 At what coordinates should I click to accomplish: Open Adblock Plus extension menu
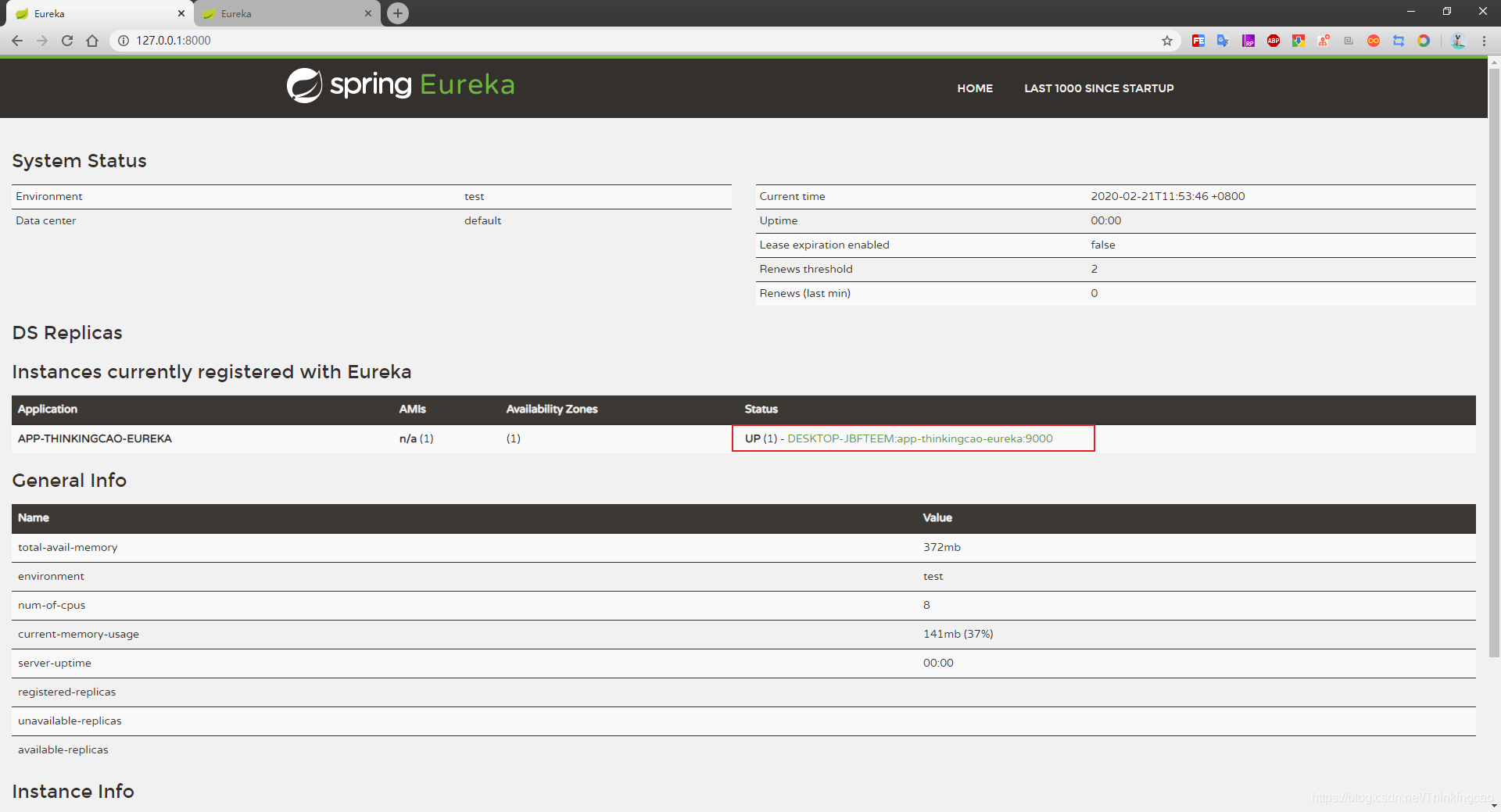pyautogui.click(x=1274, y=41)
